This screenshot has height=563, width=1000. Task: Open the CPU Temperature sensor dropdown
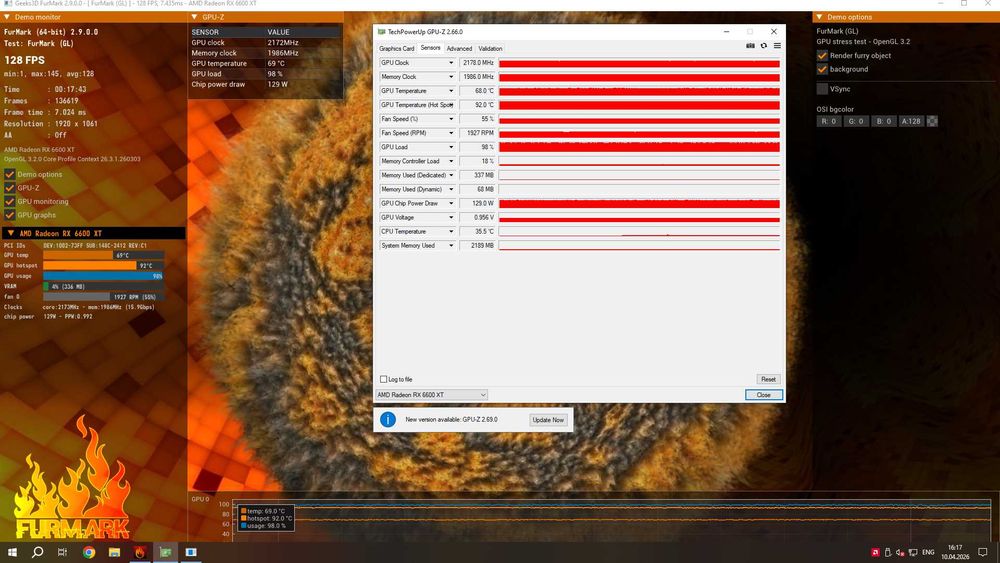coord(451,231)
